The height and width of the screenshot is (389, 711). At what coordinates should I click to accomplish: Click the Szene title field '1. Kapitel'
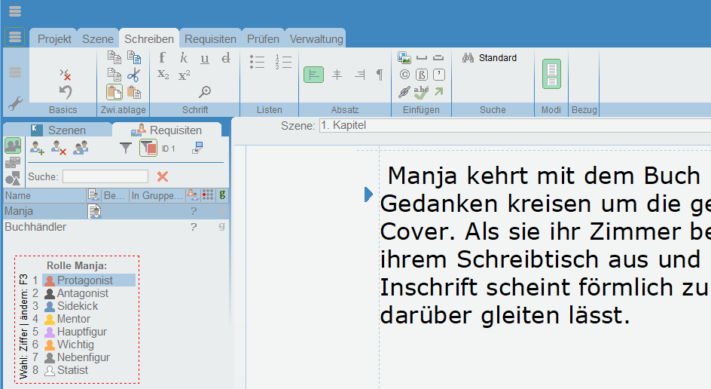pyautogui.click(x=515, y=126)
